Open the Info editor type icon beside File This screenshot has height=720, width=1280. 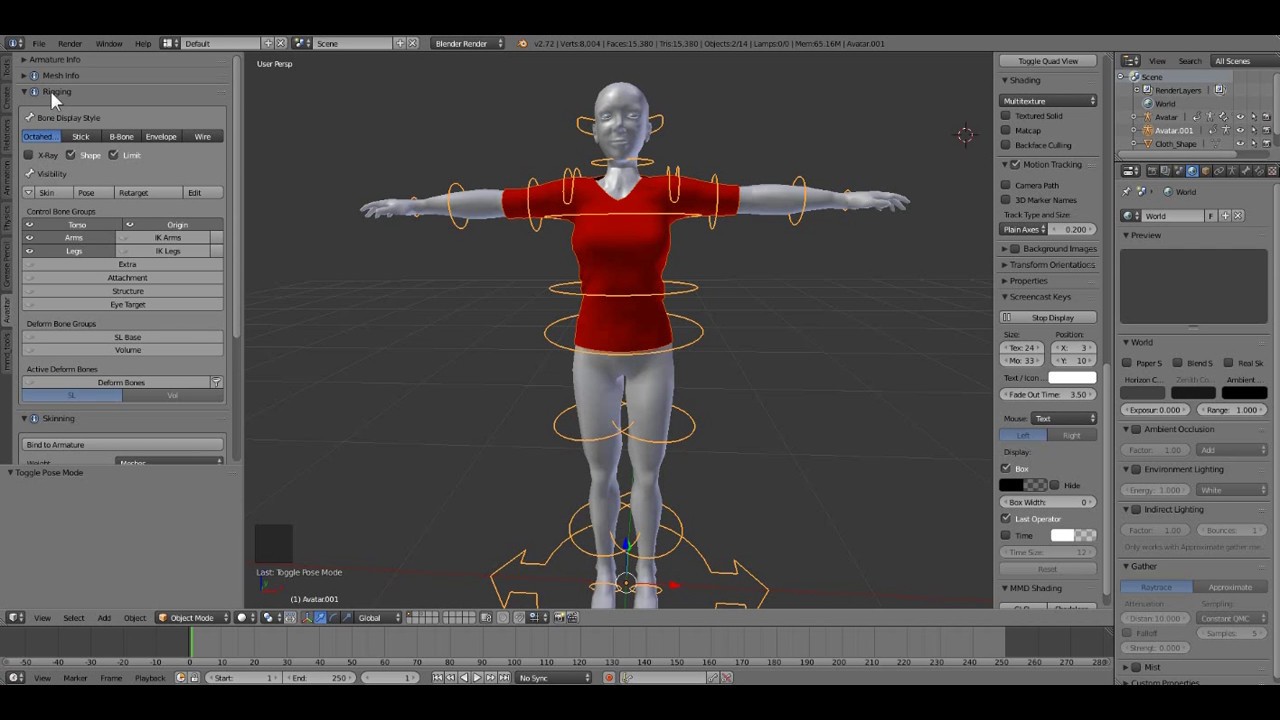click(16, 43)
